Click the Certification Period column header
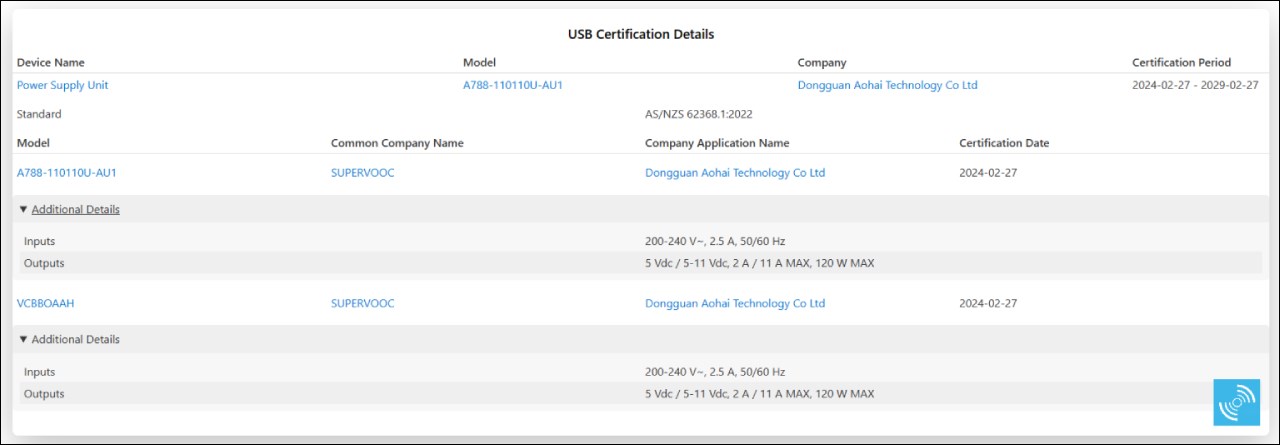Viewport: 1280px width, 445px height. coord(1181,62)
